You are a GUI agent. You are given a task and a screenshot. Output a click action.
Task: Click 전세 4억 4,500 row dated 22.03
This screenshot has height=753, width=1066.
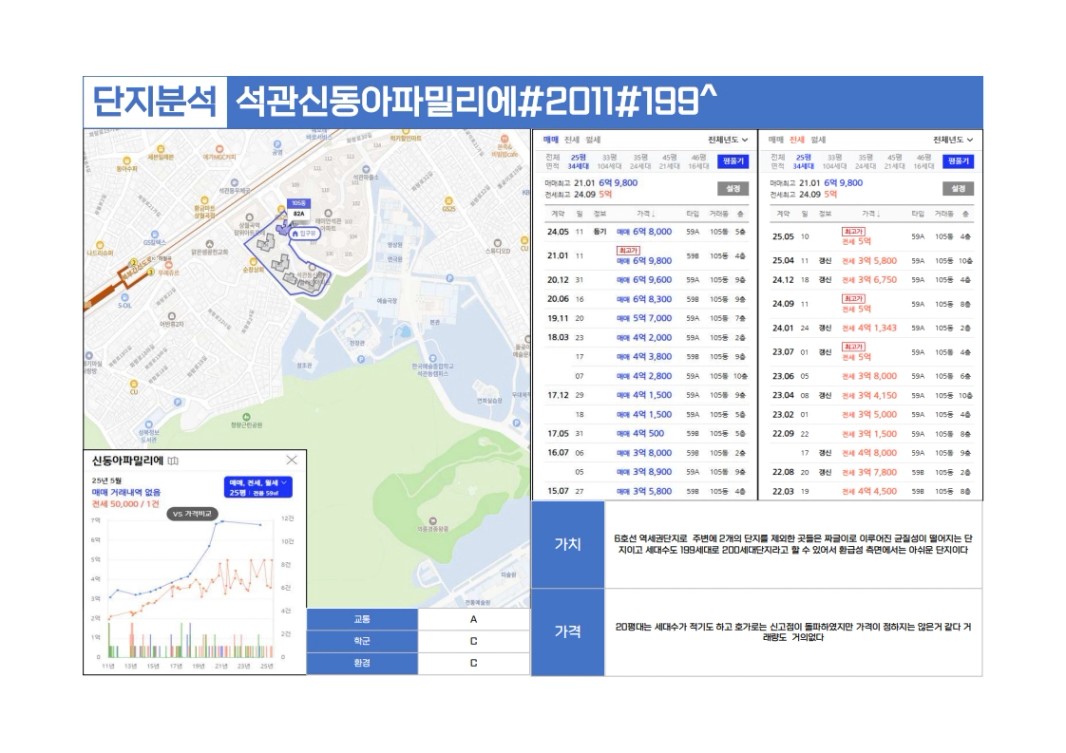[x=872, y=491]
